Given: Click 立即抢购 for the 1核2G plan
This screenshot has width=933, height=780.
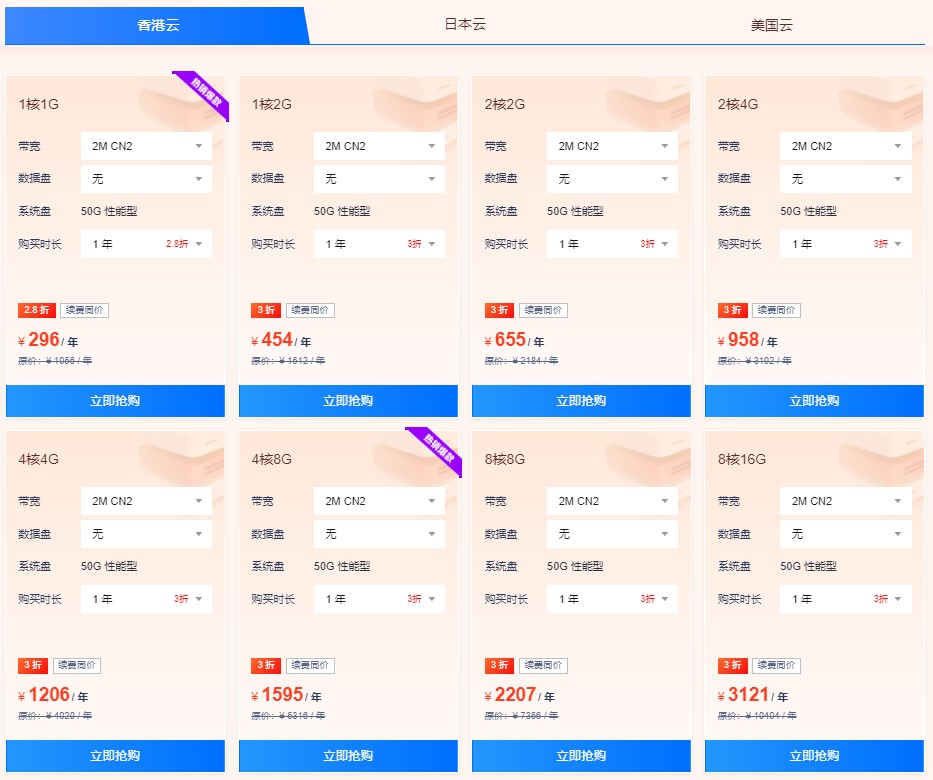Looking at the screenshot, I should click(x=348, y=400).
